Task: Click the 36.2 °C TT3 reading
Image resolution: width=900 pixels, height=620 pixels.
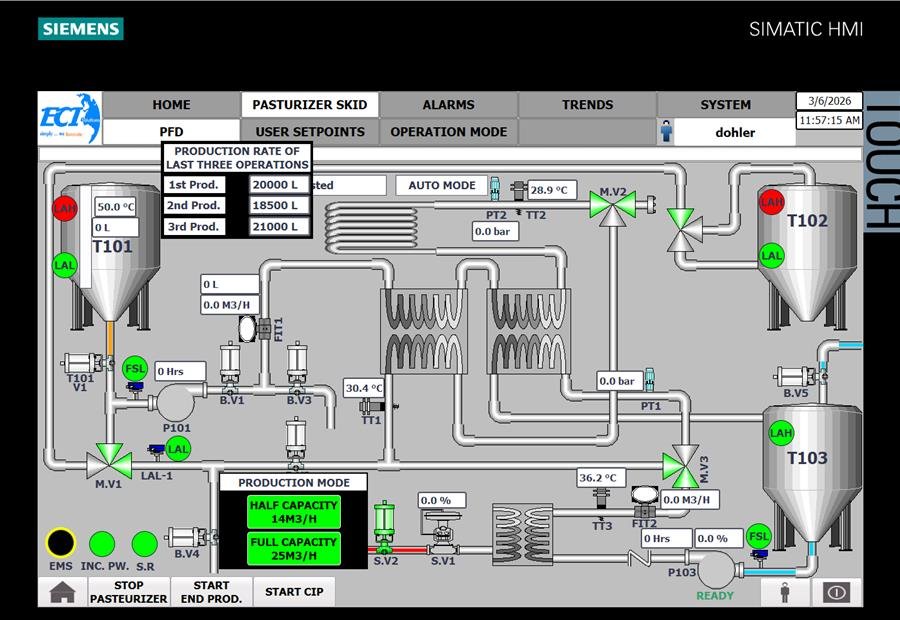Action: coord(600,478)
